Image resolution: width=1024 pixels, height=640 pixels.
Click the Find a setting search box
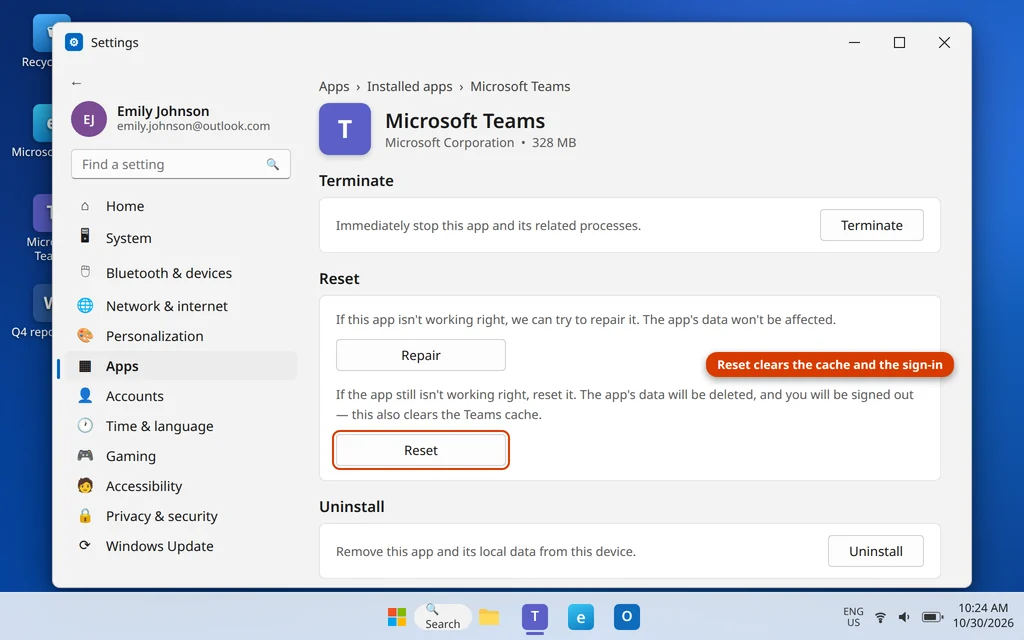click(181, 165)
